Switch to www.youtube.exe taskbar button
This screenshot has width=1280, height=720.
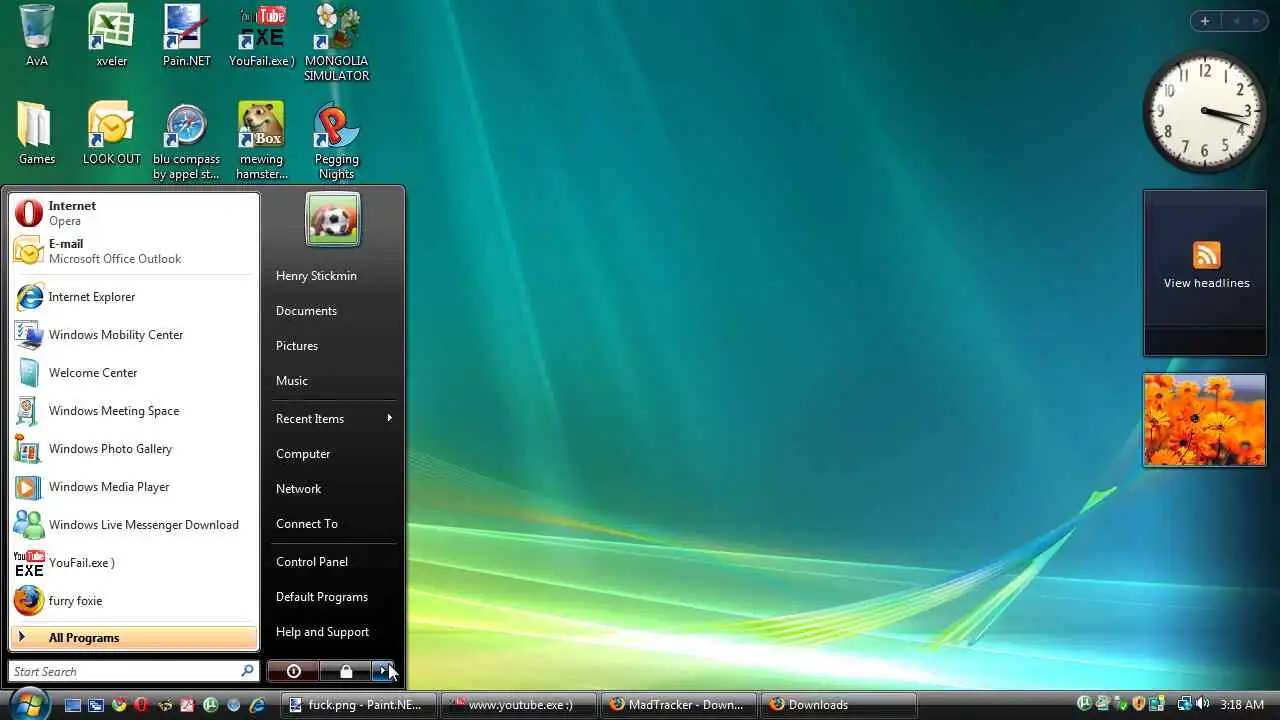pos(518,705)
